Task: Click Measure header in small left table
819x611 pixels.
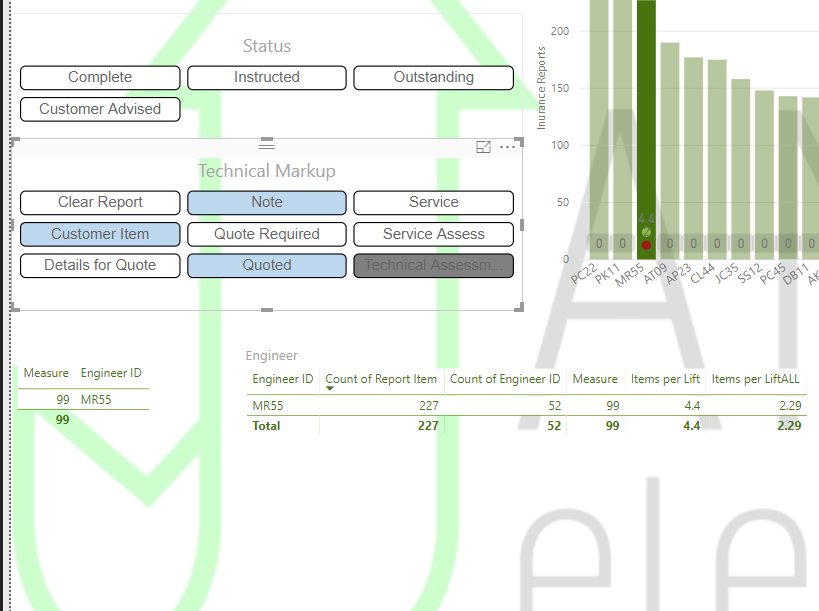Action: tap(46, 373)
